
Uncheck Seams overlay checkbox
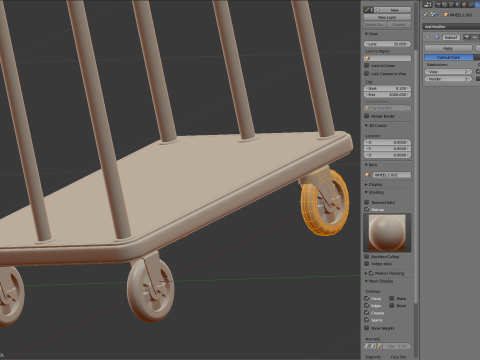click(x=367, y=320)
